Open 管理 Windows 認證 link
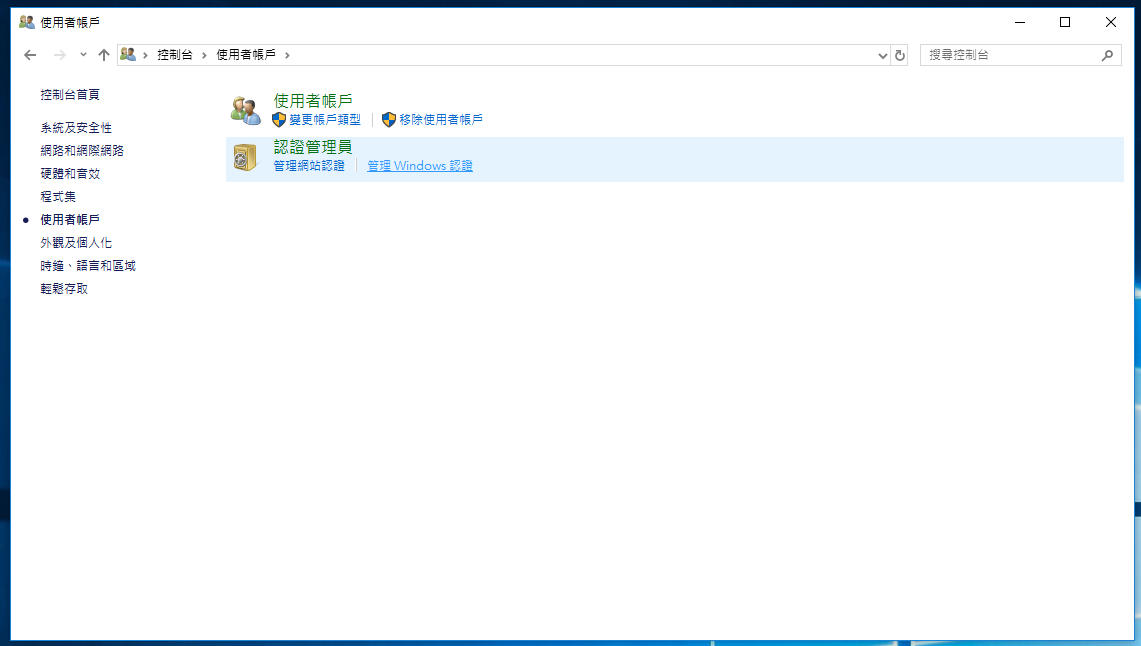 point(420,166)
